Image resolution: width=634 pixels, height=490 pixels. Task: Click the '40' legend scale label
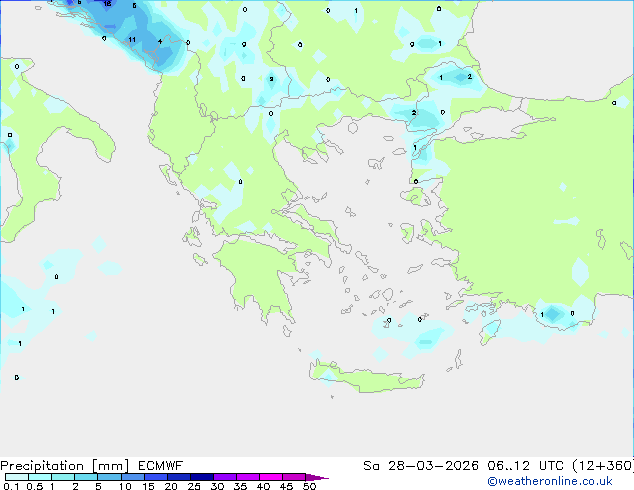click(263, 486)
